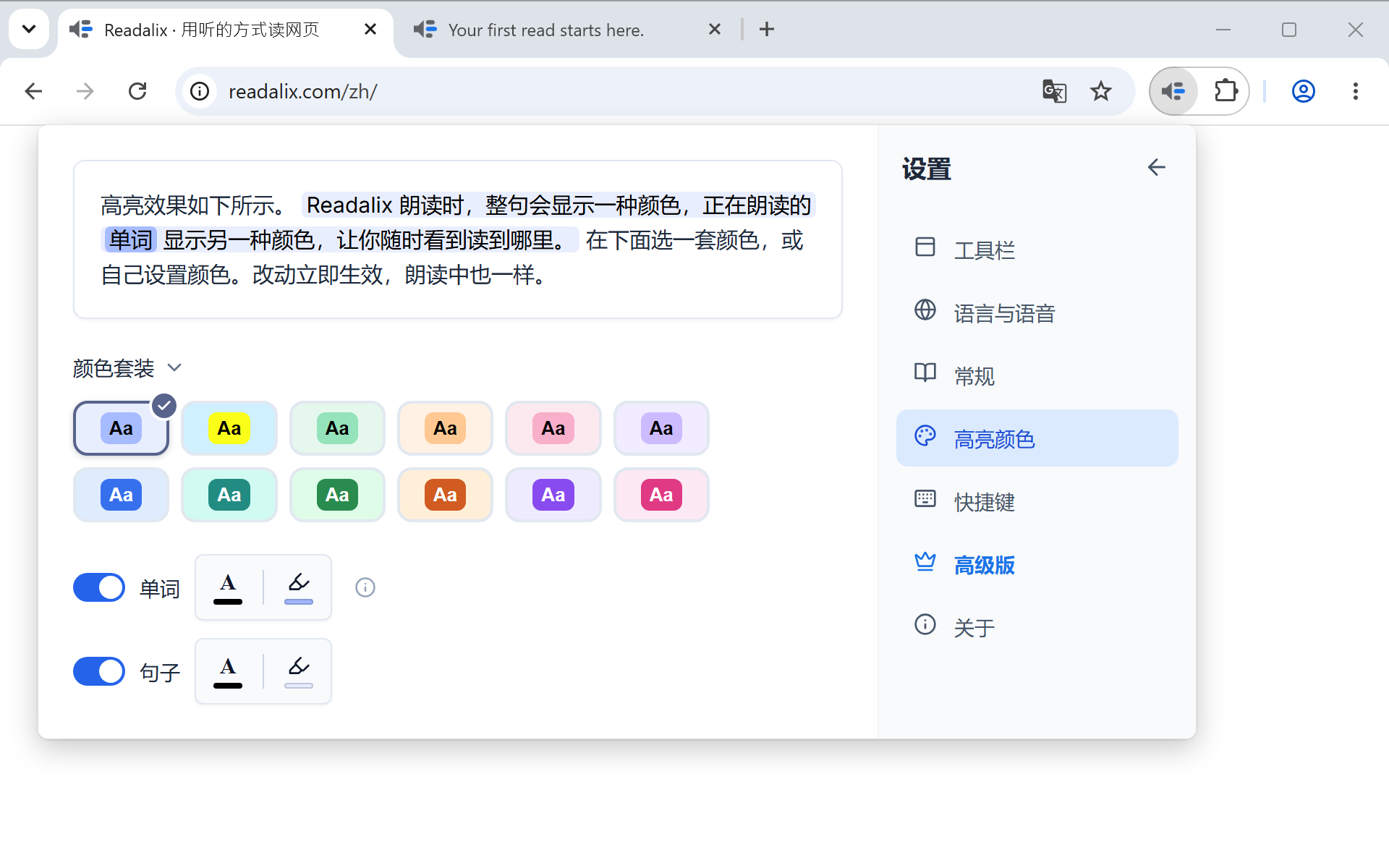
Task: Toggle 句子 highlighting switch
Action: pyautogui.click(x=99, y=671)
